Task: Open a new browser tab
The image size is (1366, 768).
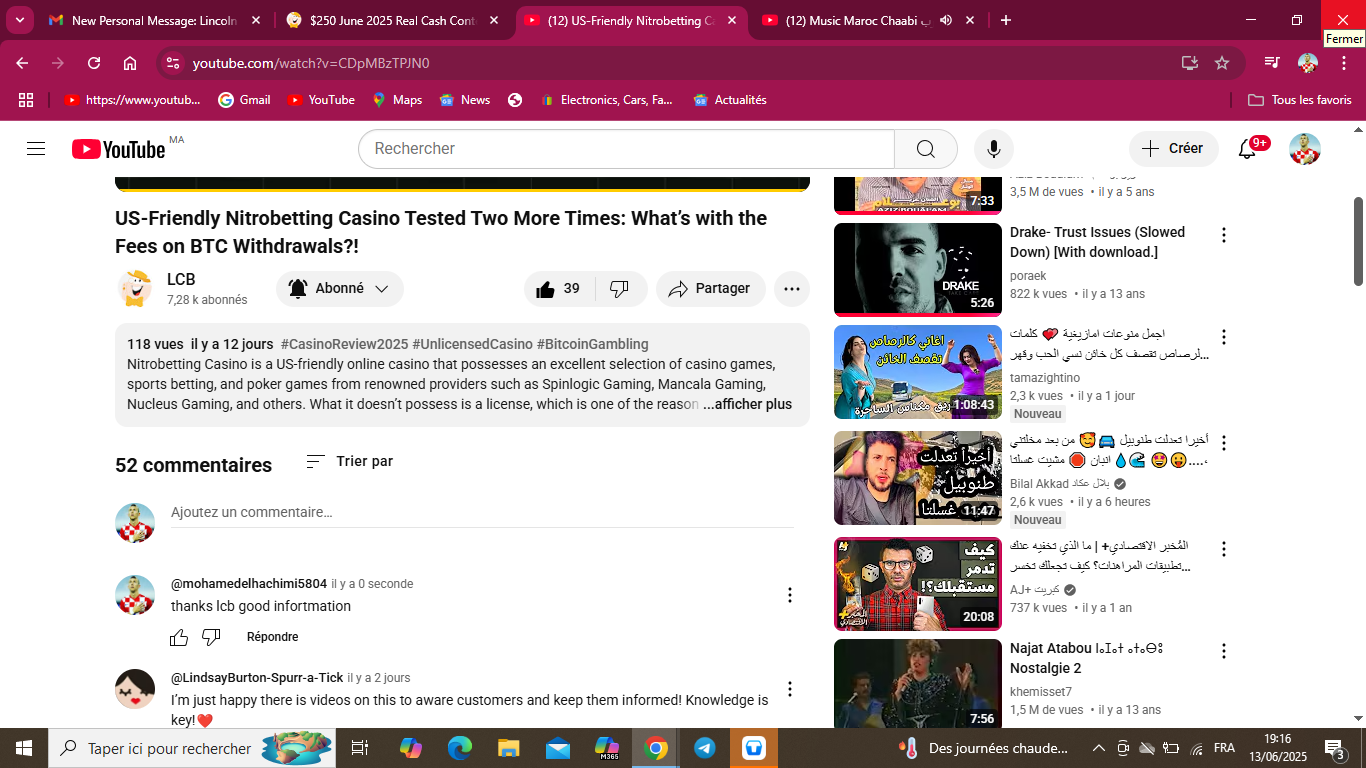Action: tap(1006, 20)
